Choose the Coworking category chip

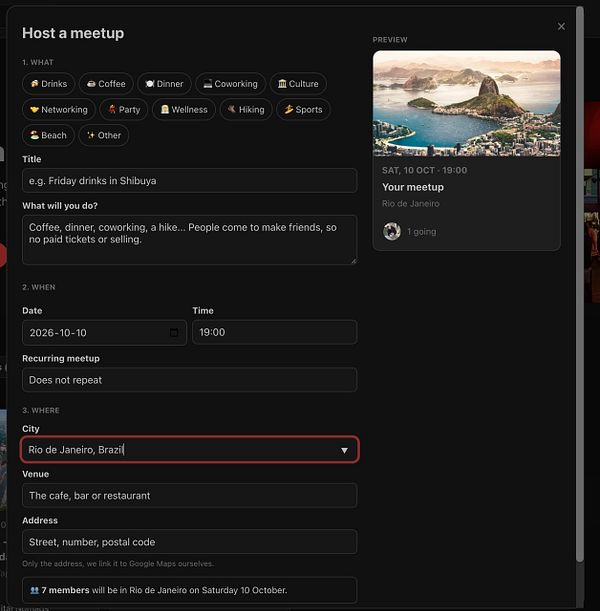point(230,84)
